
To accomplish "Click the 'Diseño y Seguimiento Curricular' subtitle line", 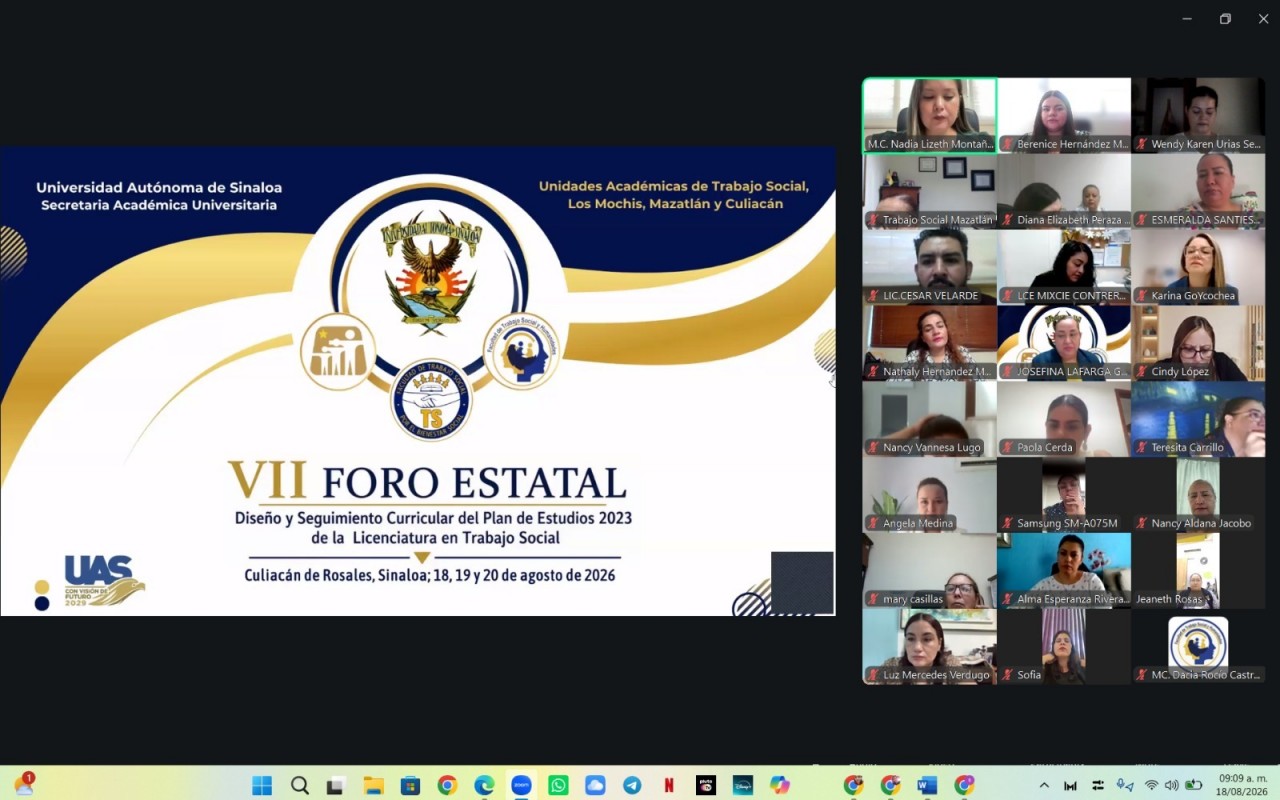I will tap(433, 518).
